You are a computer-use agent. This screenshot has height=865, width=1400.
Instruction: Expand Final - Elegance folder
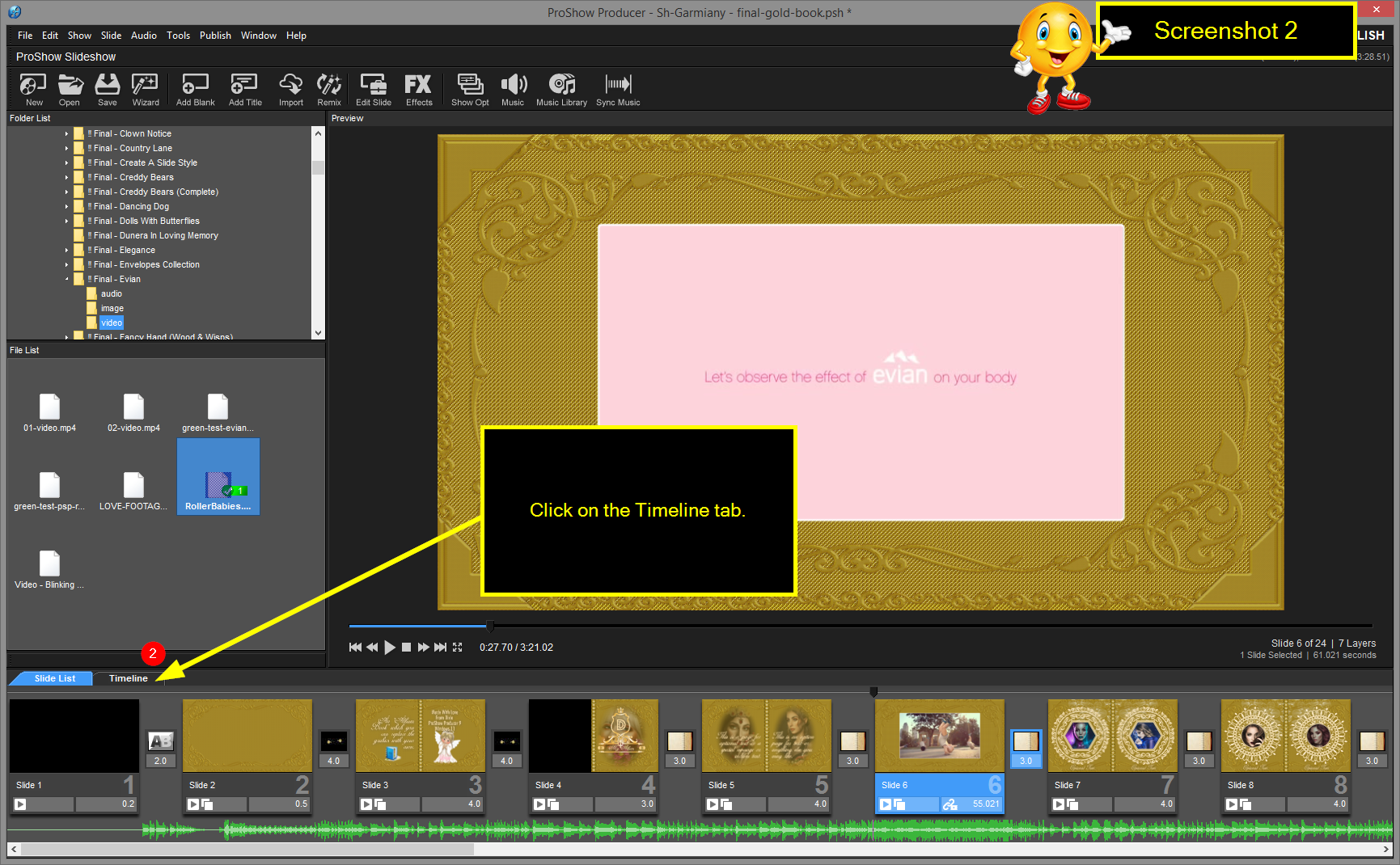(67, 251)
